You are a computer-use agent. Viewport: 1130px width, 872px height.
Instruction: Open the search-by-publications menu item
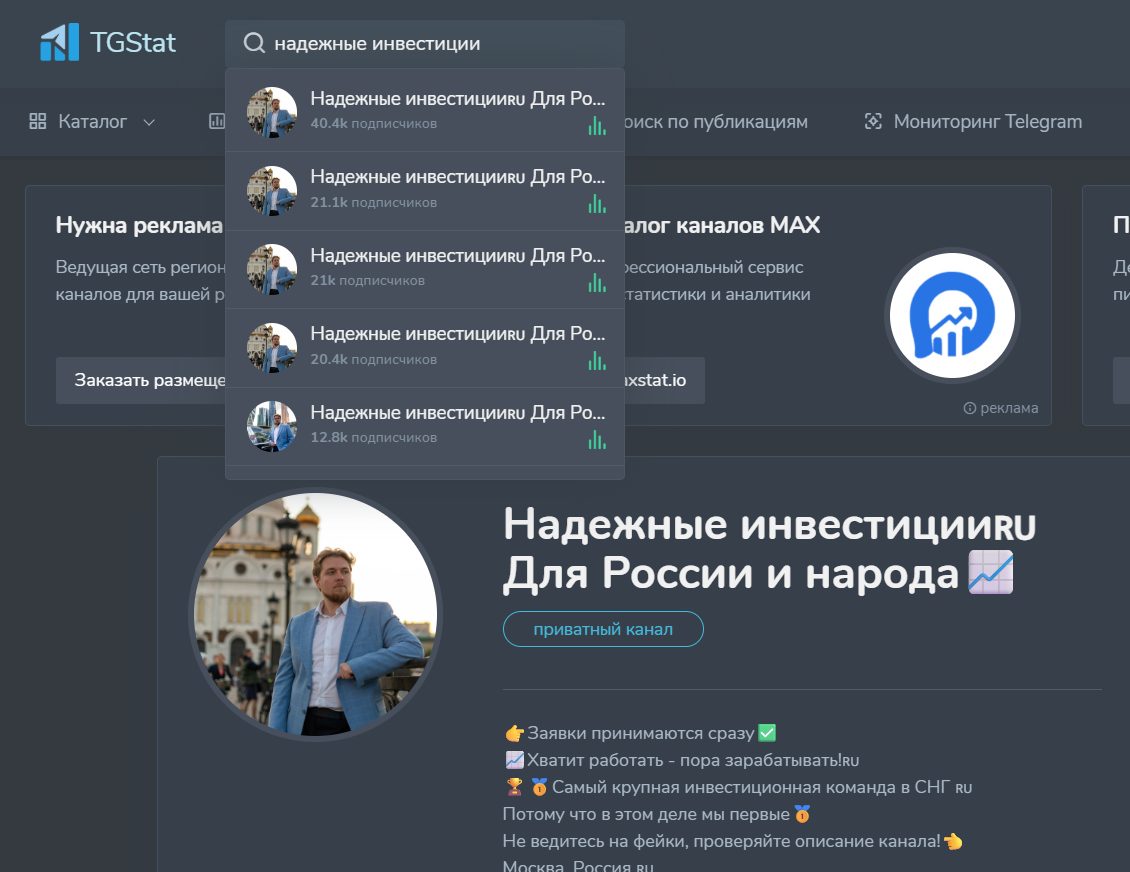pos(716,121)
